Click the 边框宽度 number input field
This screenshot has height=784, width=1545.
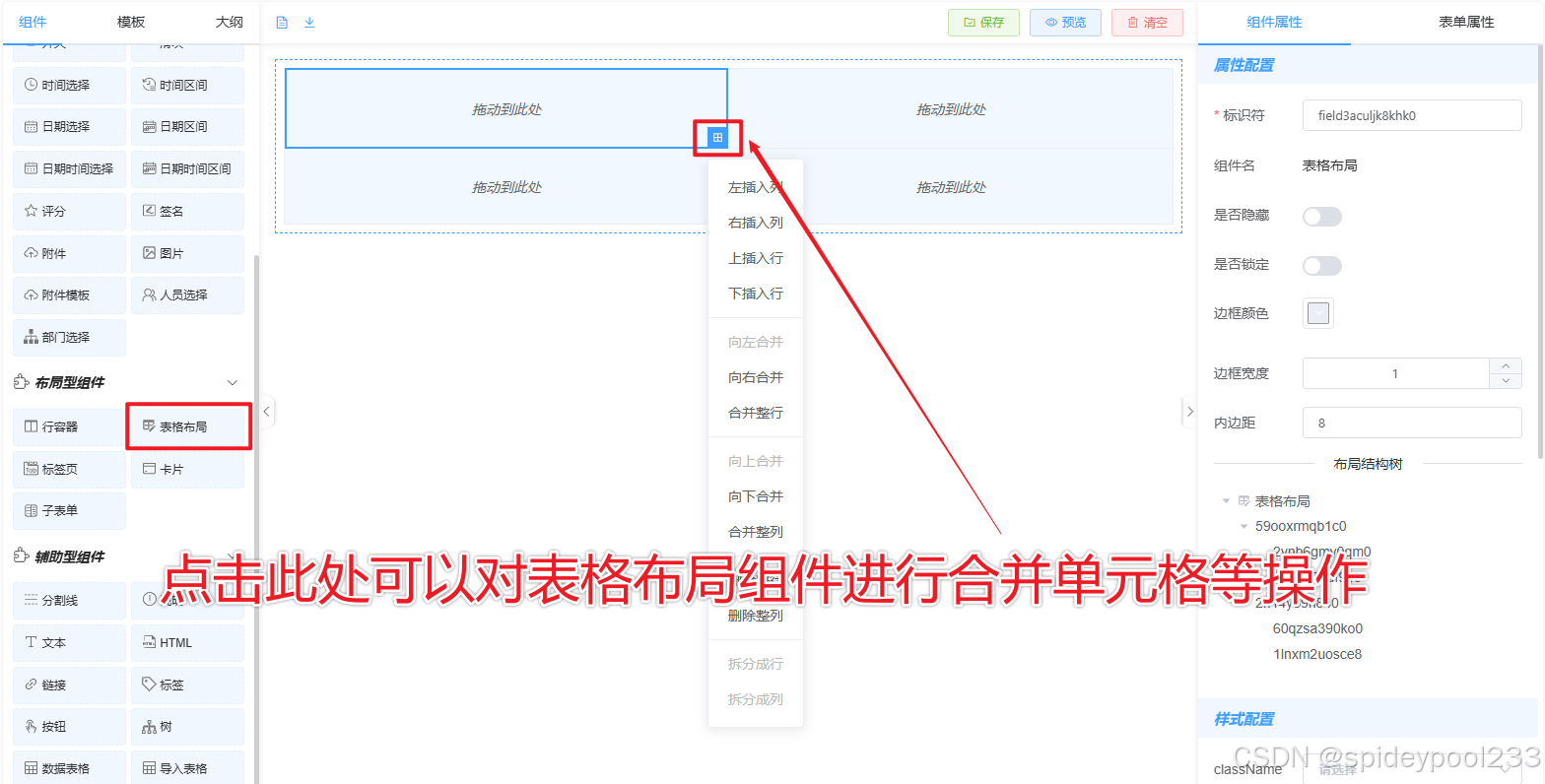point(1395,373)
